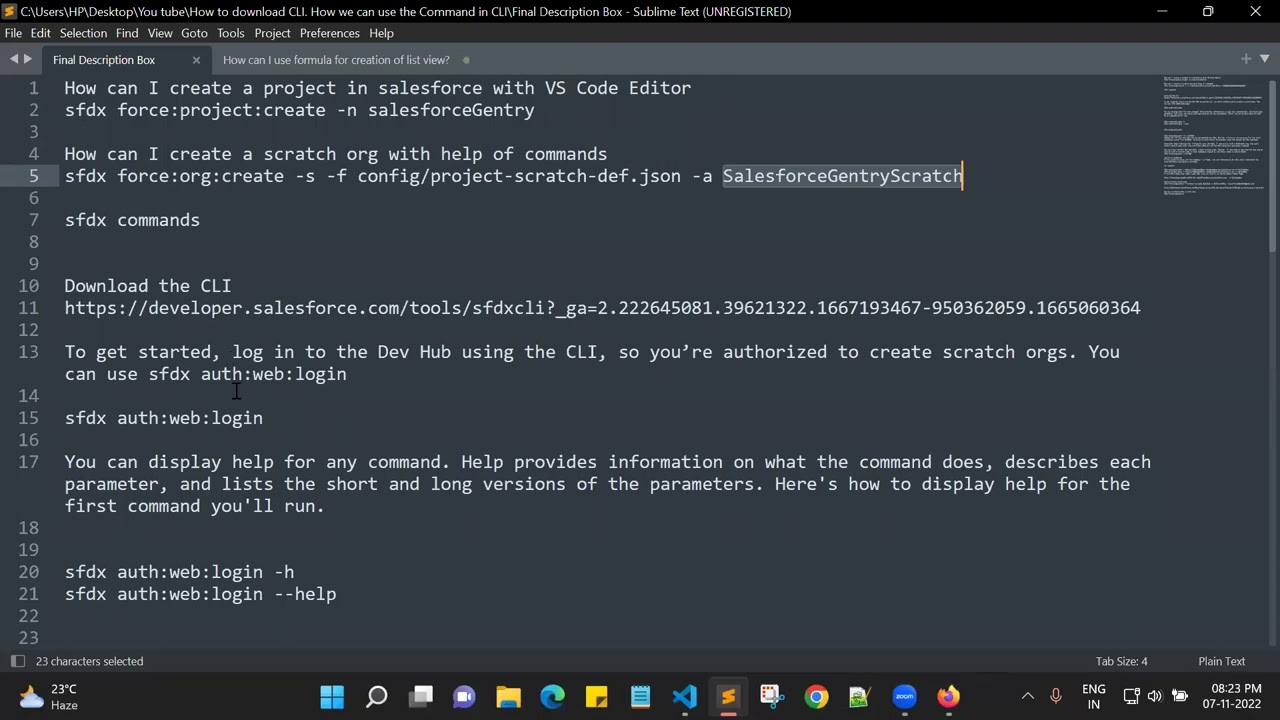
Task: Add a new tab with the plus icon
Action: pos(1246,59)
